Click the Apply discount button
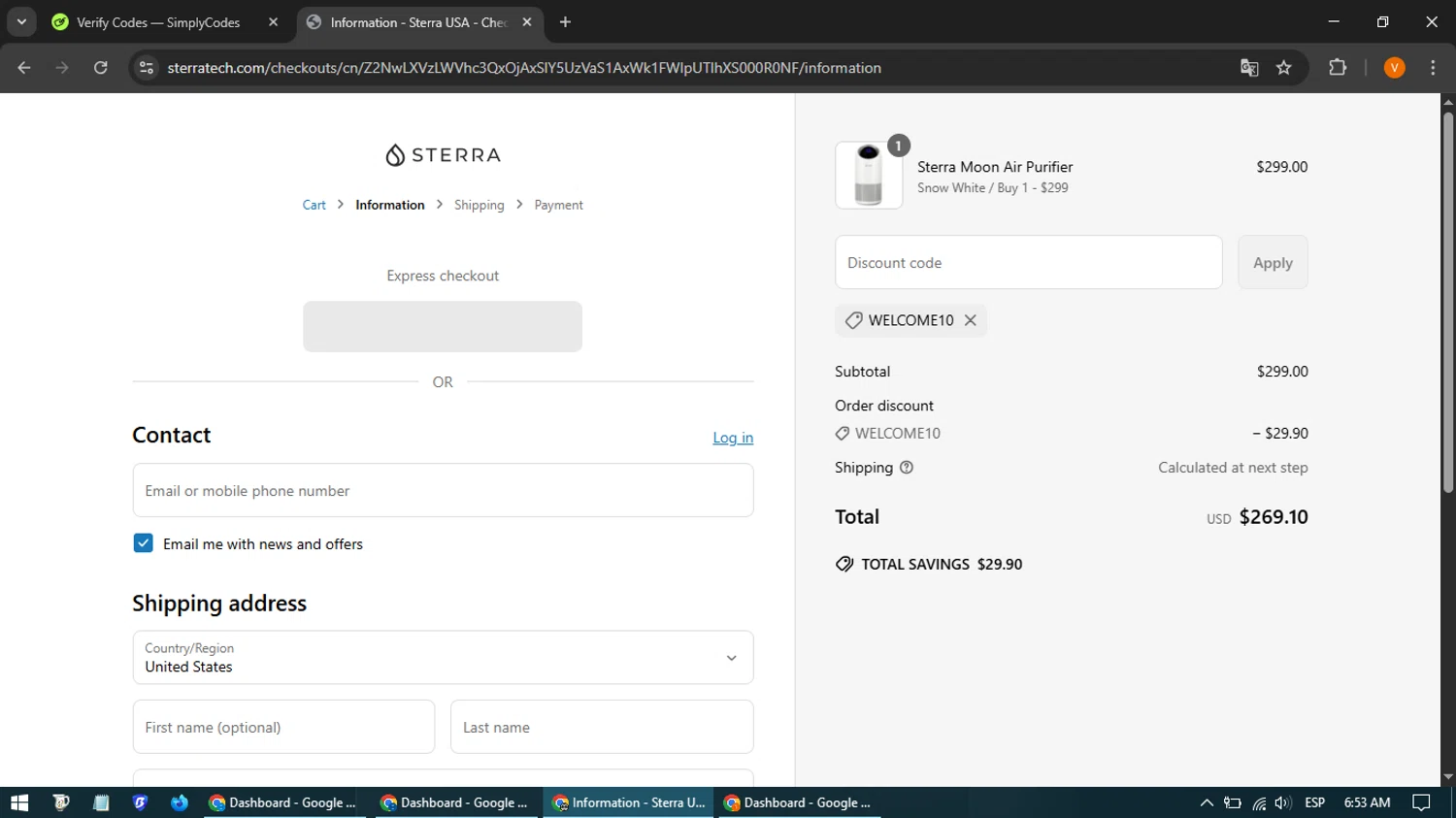1456x818 pixels. click(x=1273, y=262)
